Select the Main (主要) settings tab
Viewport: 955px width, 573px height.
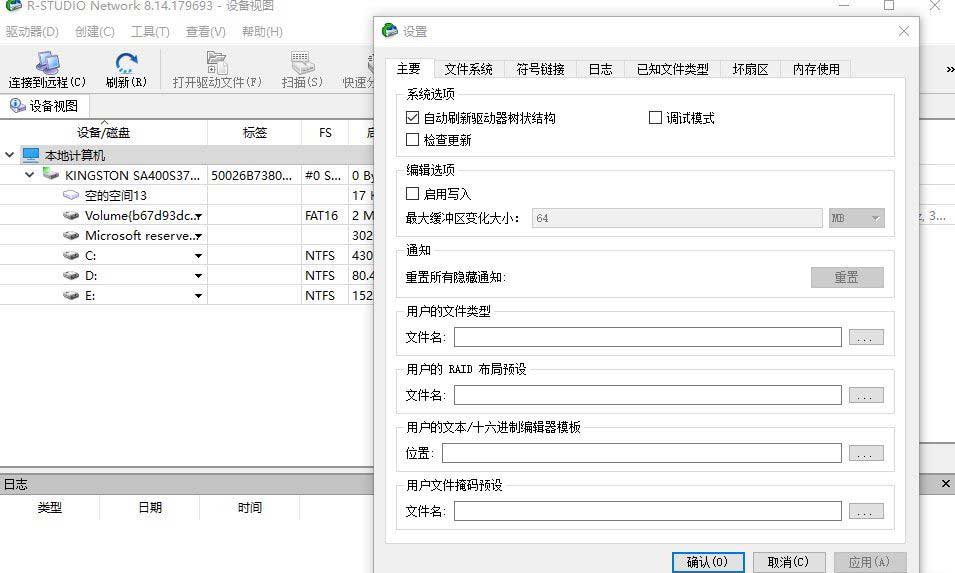pos(409,68)
